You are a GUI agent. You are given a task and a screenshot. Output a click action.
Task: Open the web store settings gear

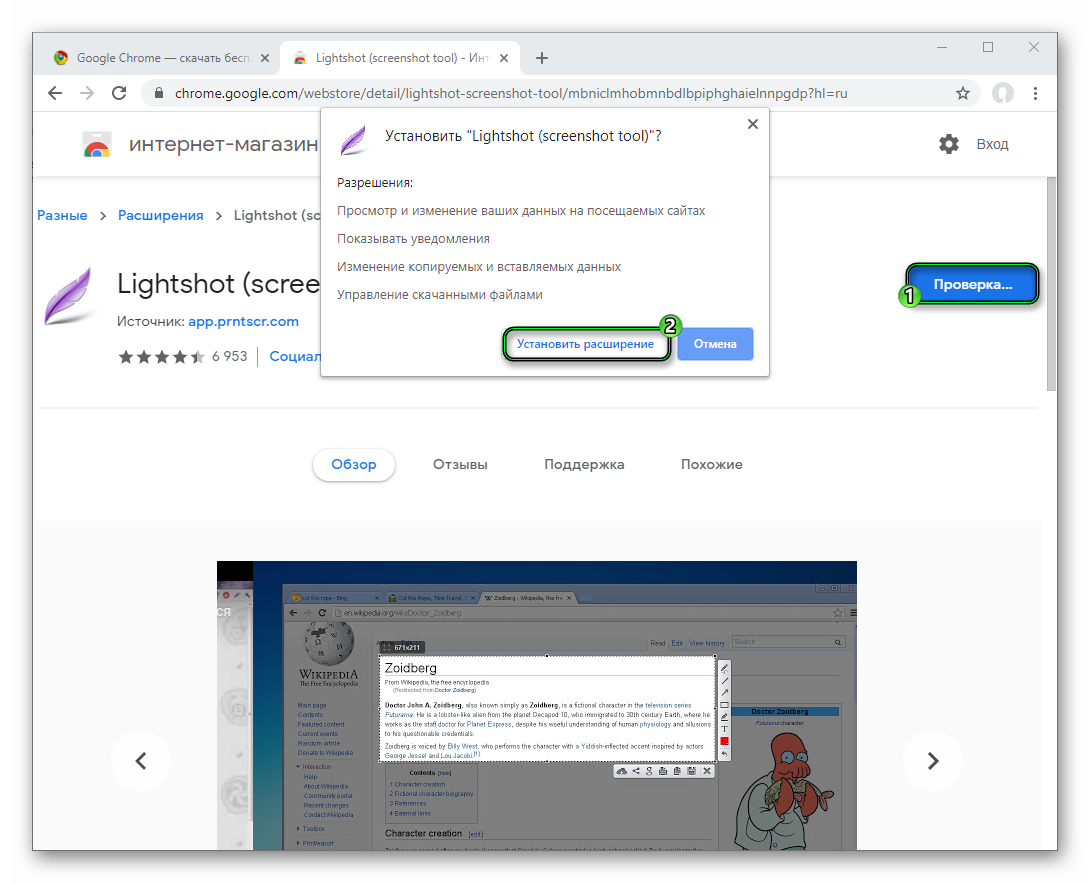click(x=949, y=145)
